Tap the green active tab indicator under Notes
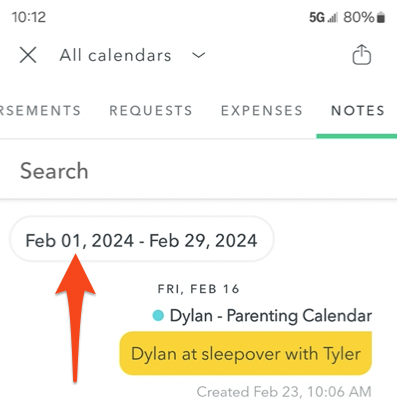The width and height of the screenshot is (397, 406). pyautogui.click(x=357, y=136)
